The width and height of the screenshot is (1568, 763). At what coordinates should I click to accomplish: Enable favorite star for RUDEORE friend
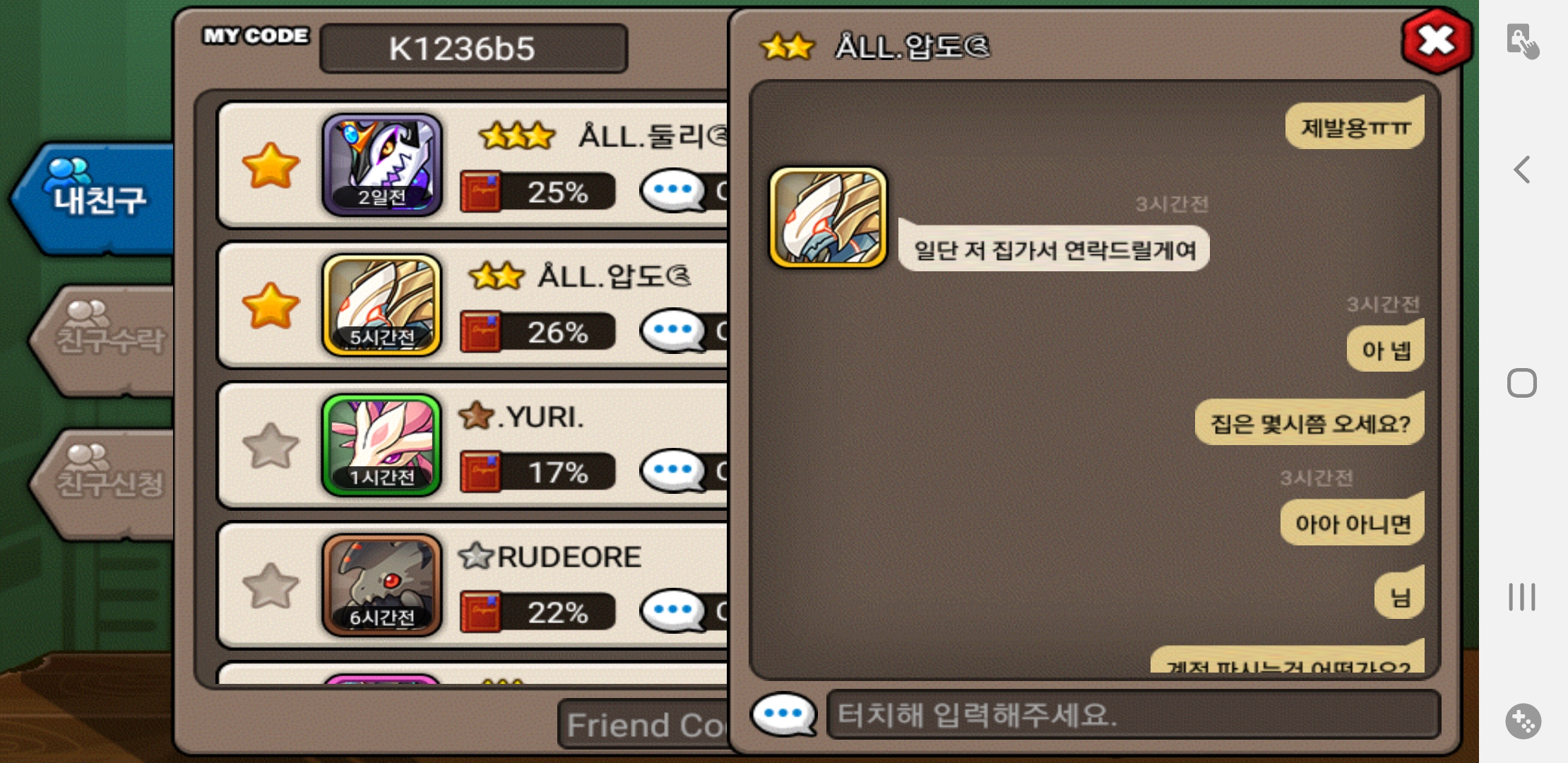pos(271,586)
